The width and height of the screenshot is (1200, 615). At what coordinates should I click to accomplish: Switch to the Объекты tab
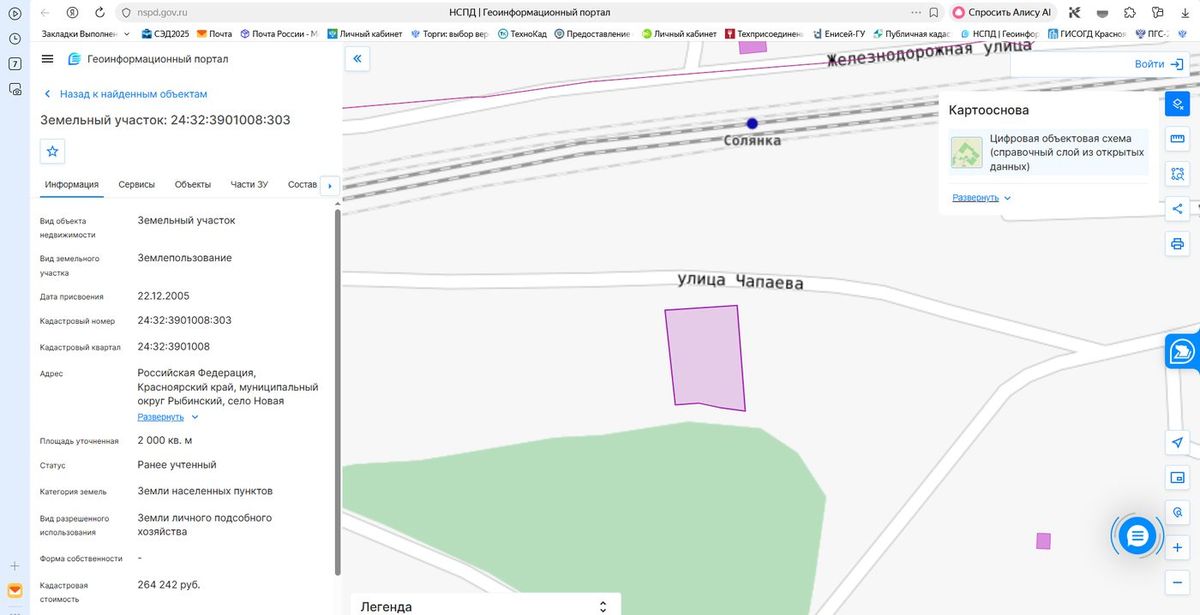pos(193,185)
